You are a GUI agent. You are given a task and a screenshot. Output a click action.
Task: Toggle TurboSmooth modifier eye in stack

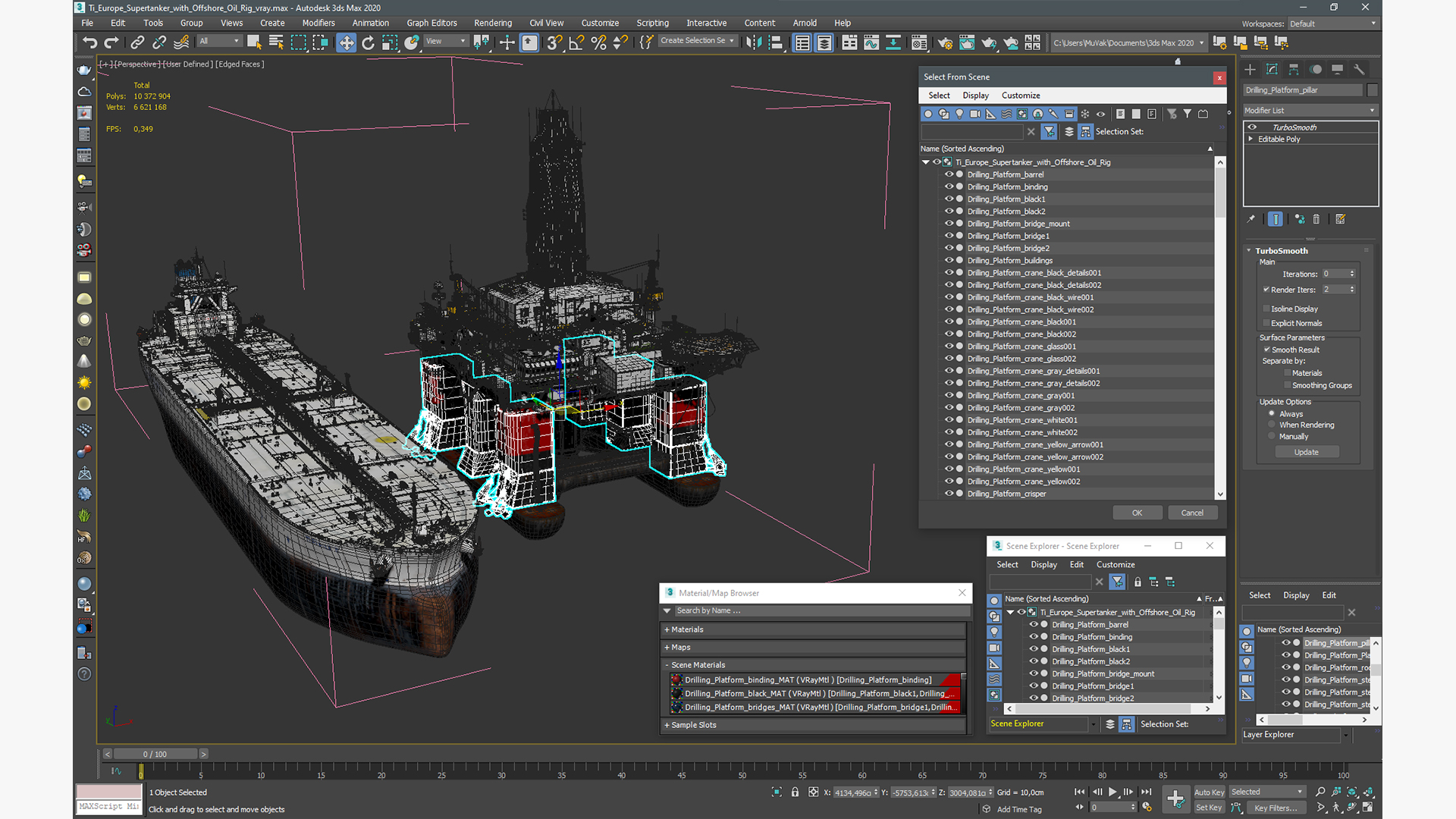coord(1253,127)
